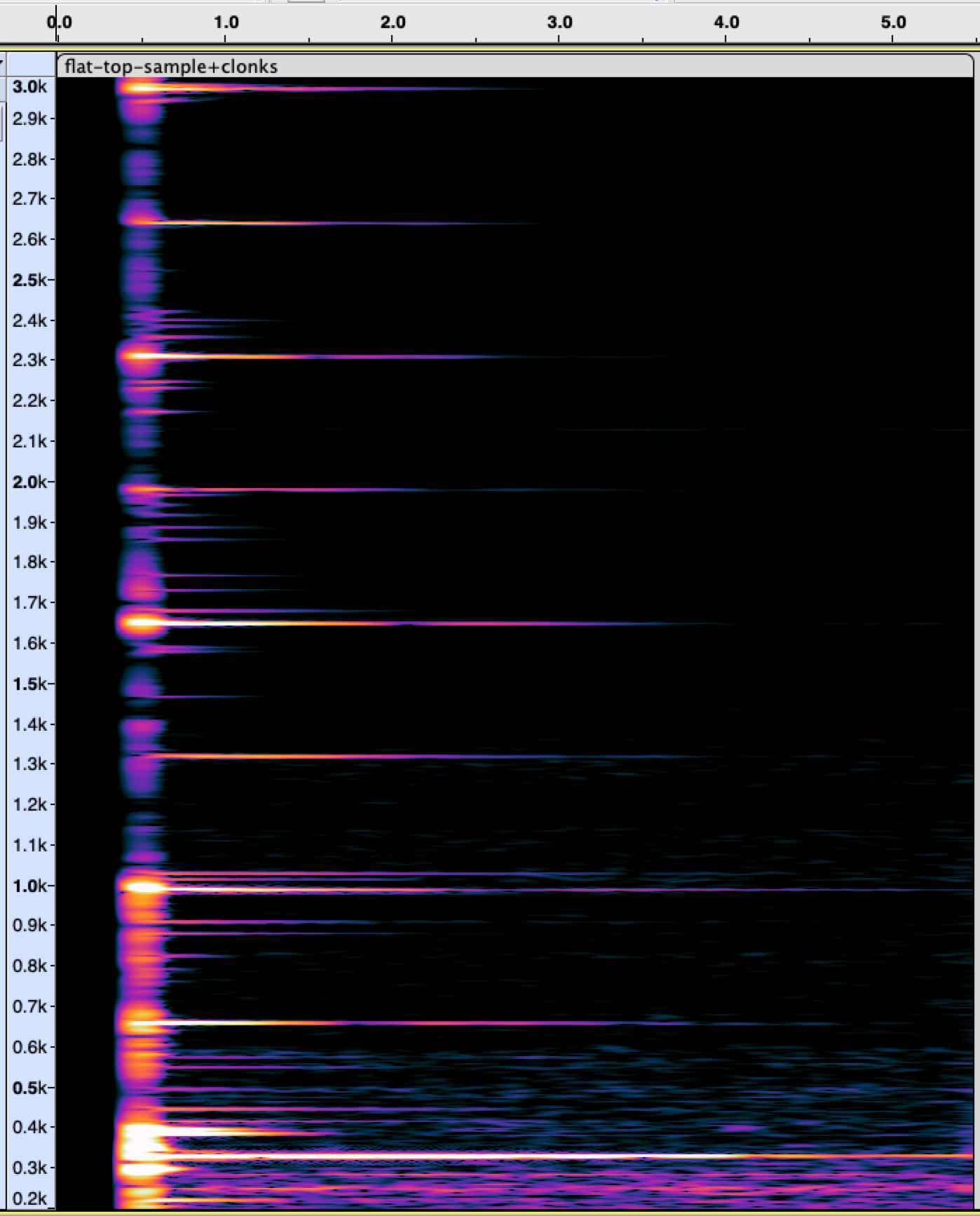
Task: Click the 1.6k label on the frequency scale
Action: coord(29,643)
